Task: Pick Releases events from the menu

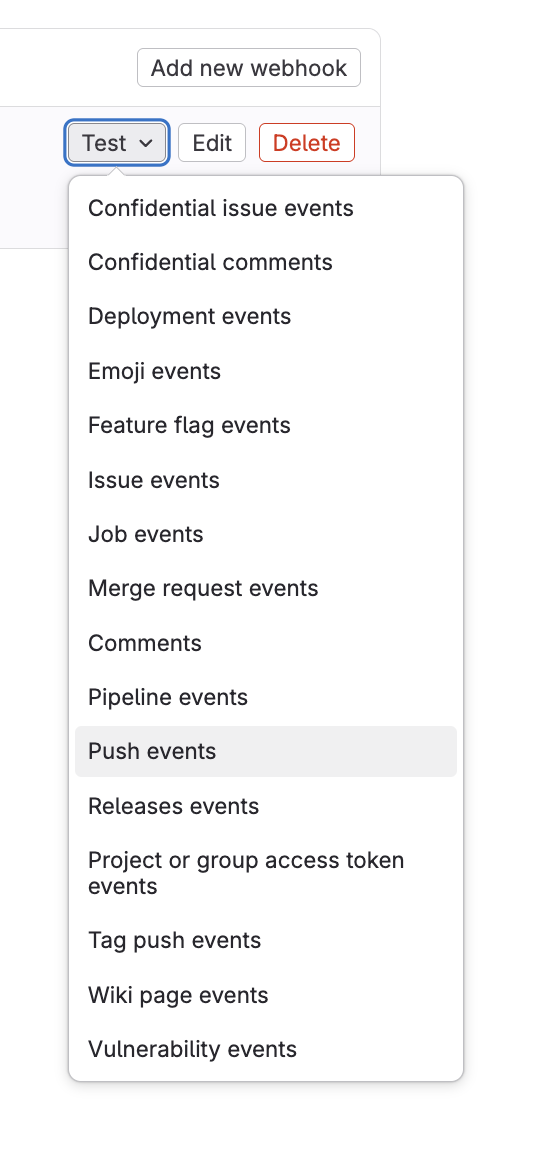Action: pos(266,806)
